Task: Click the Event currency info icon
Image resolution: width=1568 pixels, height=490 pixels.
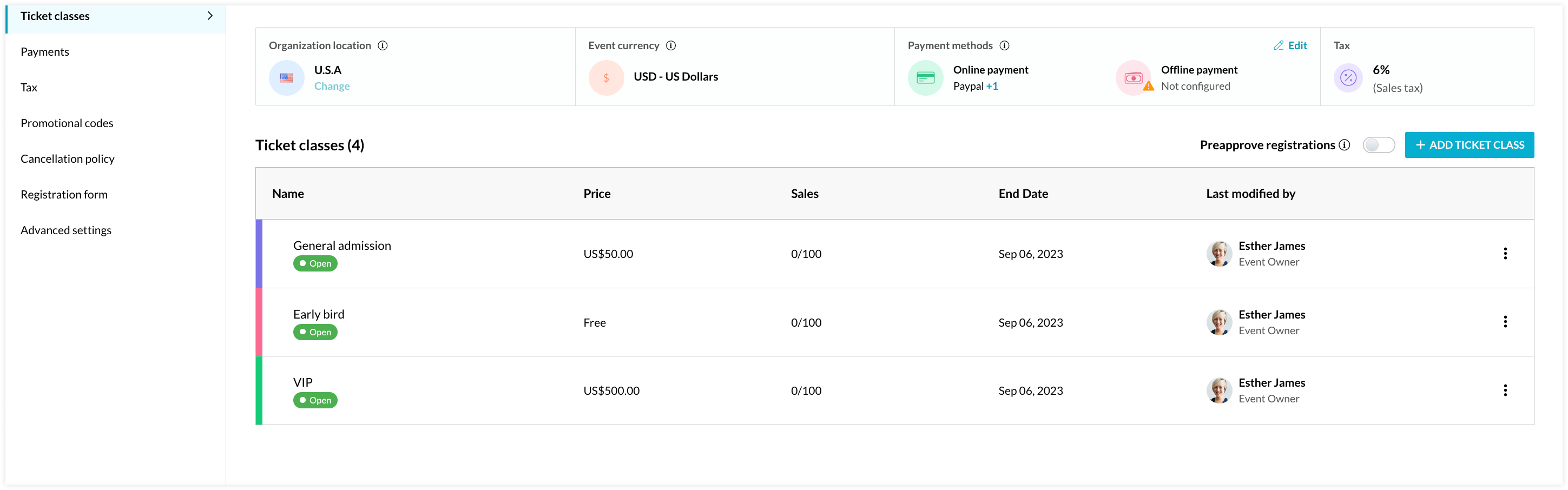Action: click(x=671, y=45)
